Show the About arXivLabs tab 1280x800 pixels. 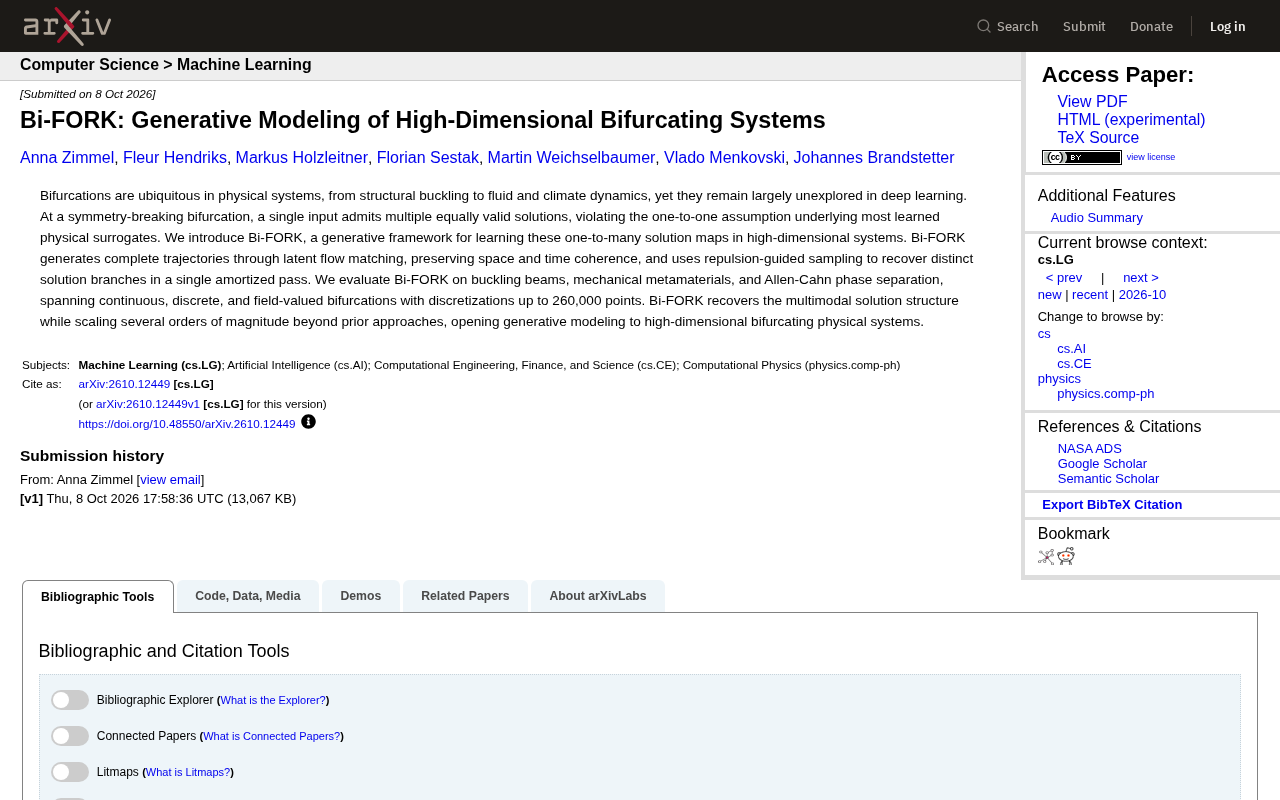[598, 596]
